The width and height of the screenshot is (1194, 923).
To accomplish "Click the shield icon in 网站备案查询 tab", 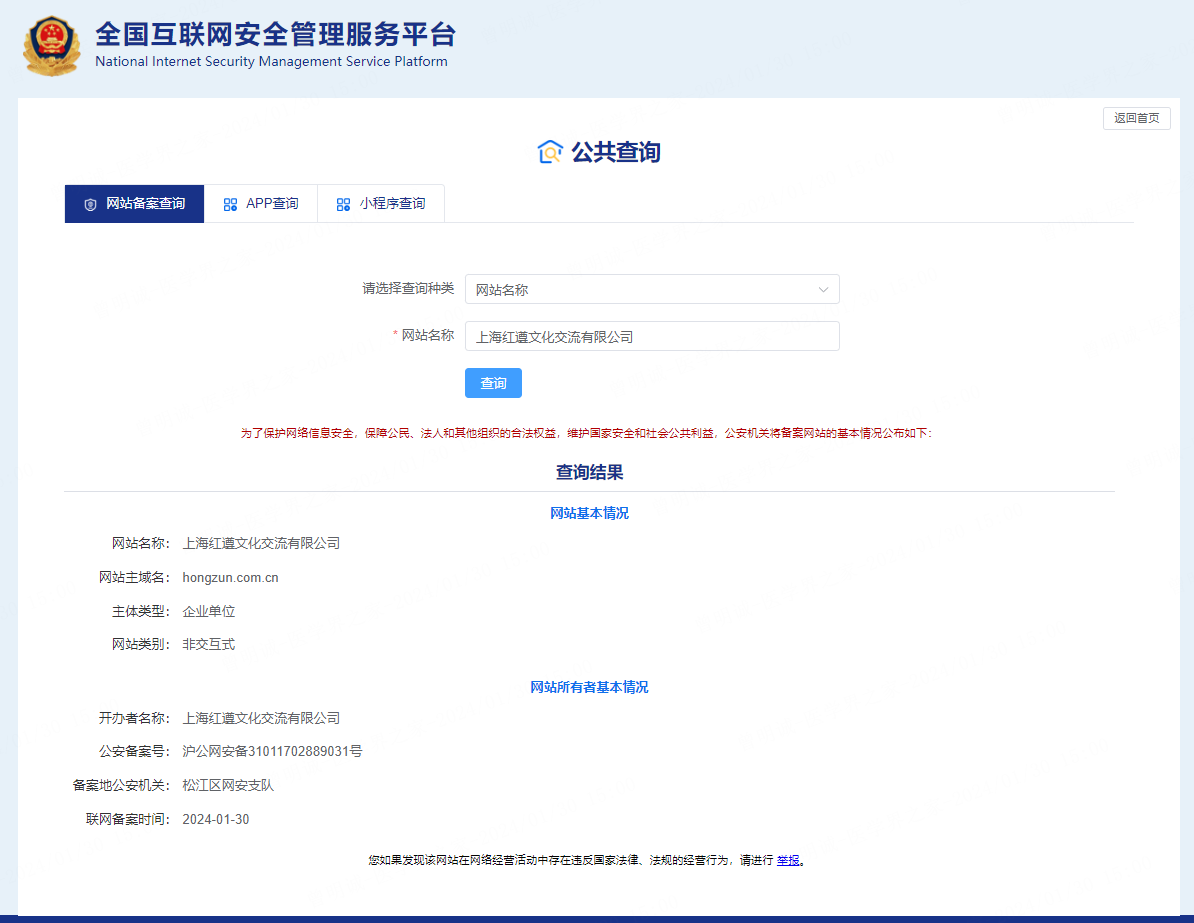I will point(90,204).
